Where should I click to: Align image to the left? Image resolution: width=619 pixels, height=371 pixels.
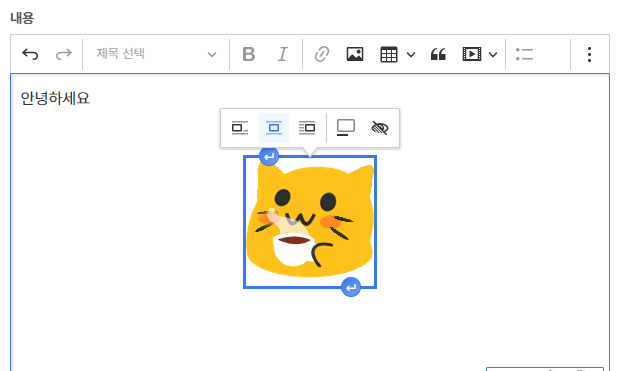click(240, 128)
